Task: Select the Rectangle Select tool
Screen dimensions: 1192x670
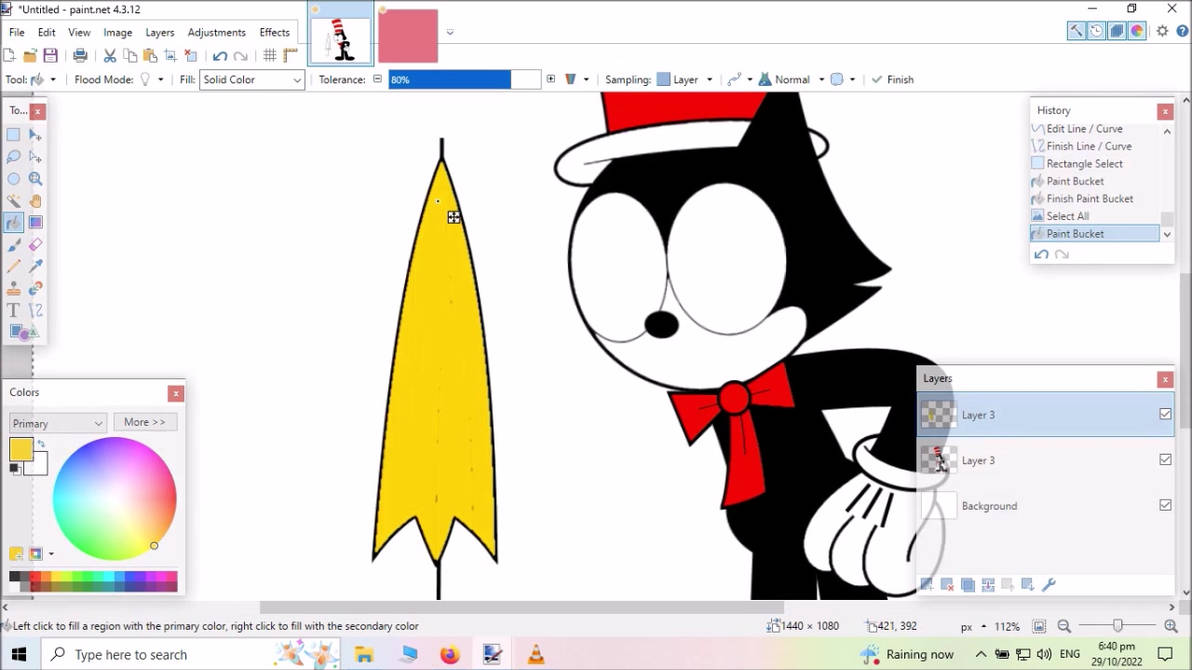Action: (x=14, y=135)
